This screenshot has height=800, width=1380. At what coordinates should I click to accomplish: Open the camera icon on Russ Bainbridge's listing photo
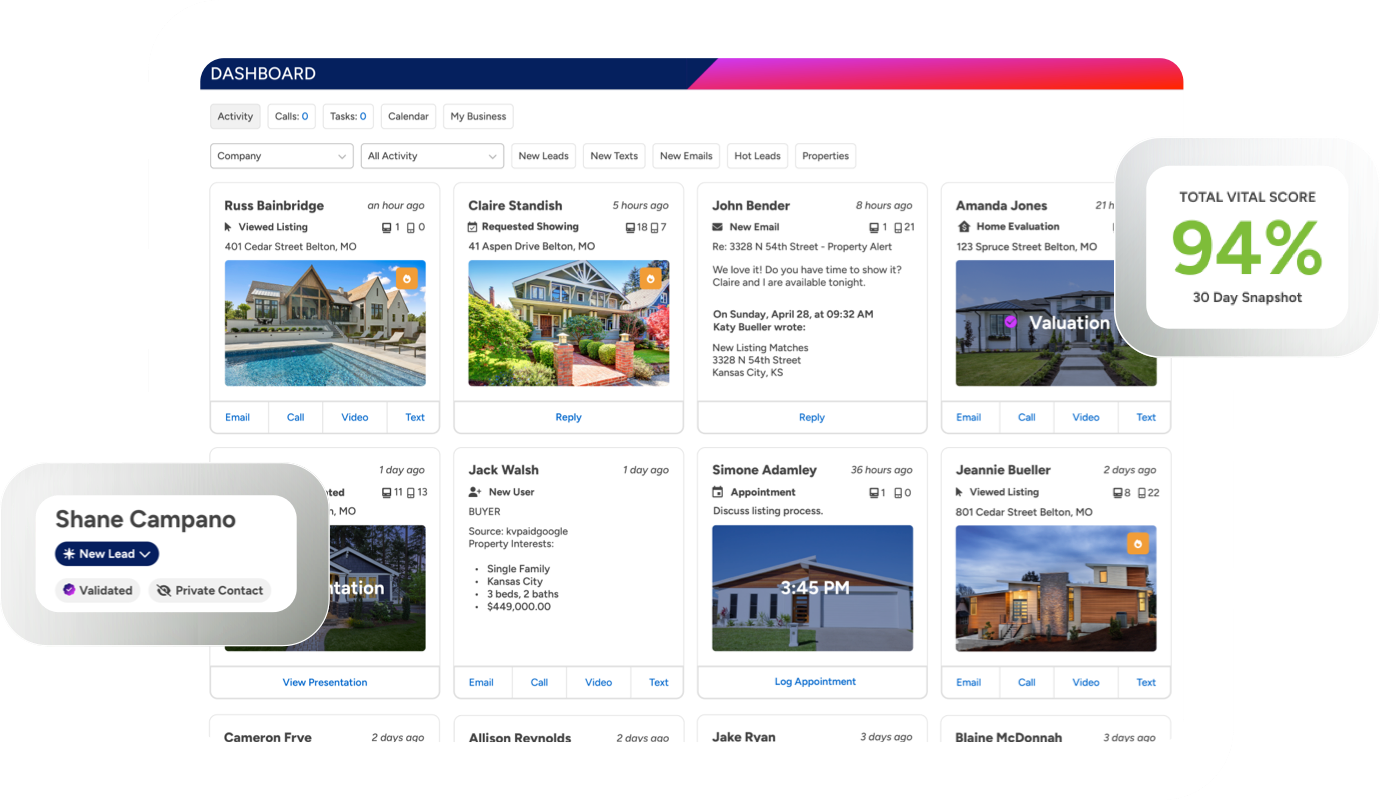(406, 277)
